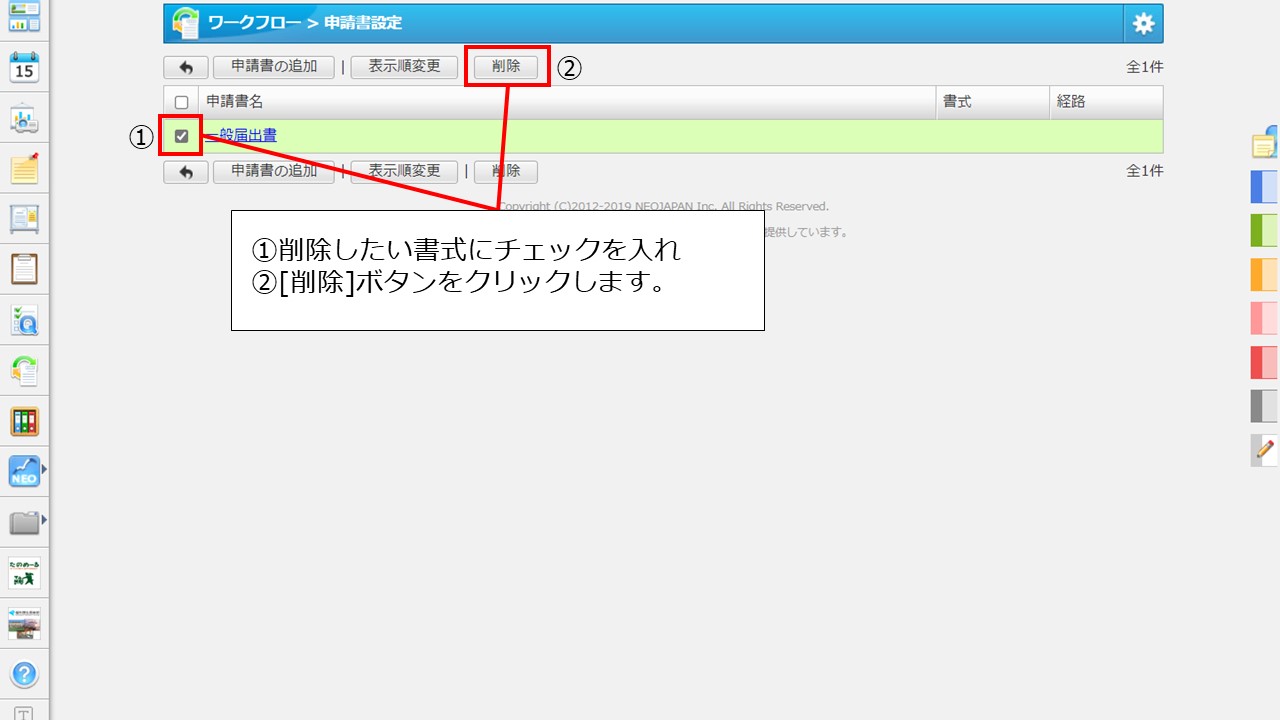Select the green sticky tab on right edge
The height and width of the screenshot is (720, 1280).
(1265, 231)
